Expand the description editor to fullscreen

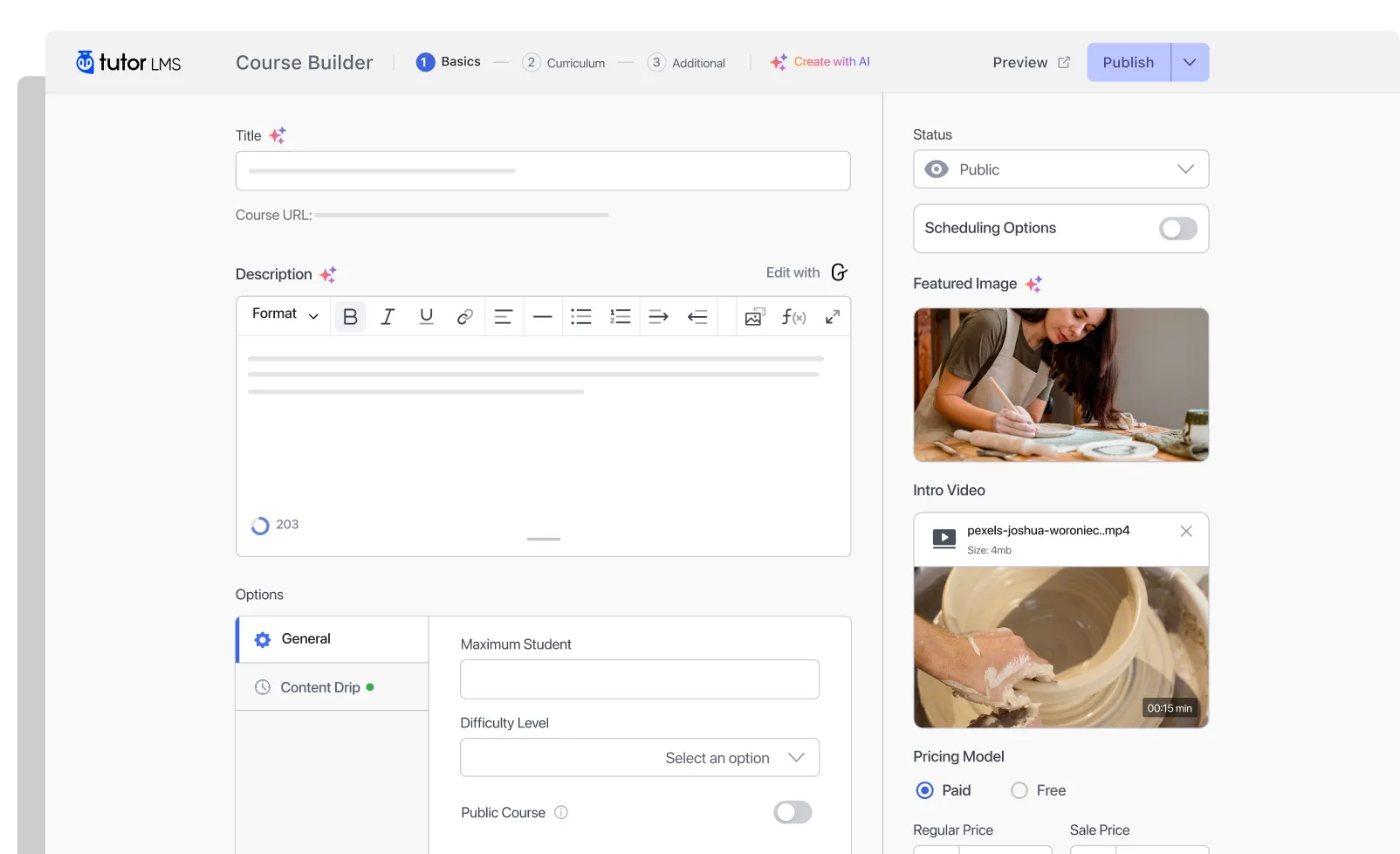[833, 317]
